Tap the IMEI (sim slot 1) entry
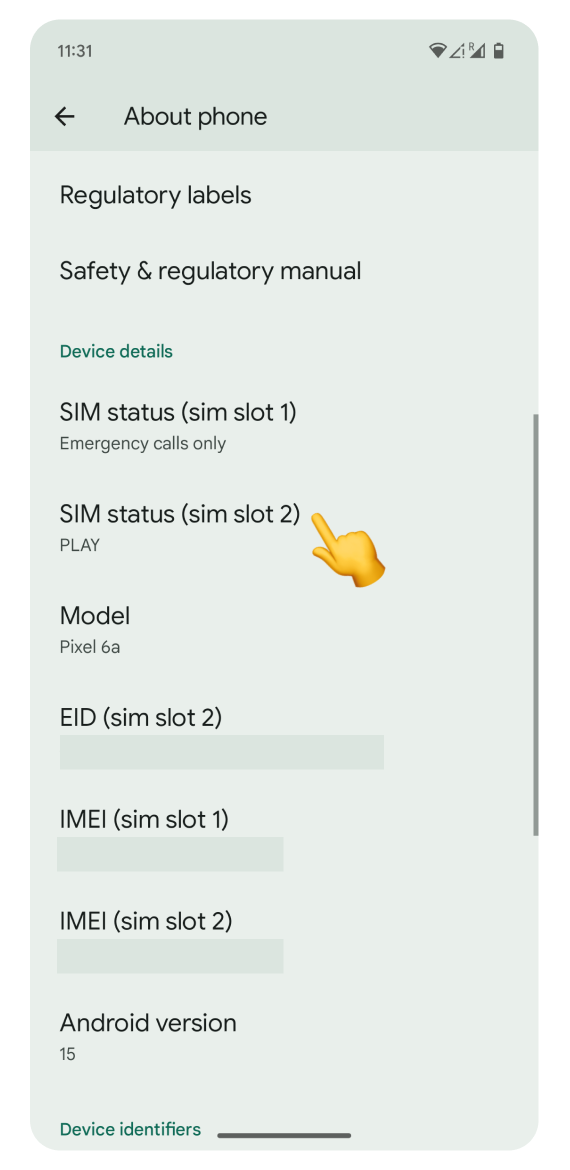The height and width of the screenshot is (1170, 570). pos(284,839)
